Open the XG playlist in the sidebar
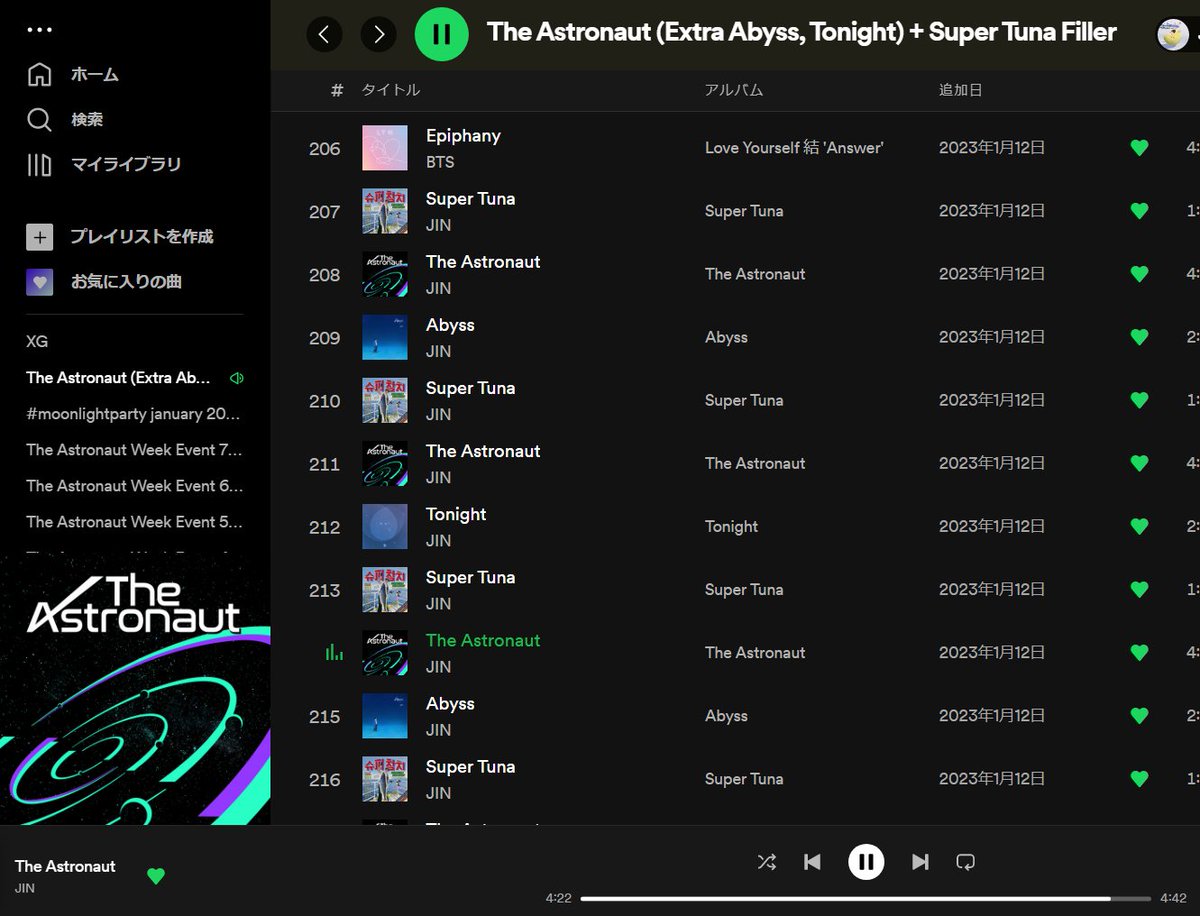 [37, 342]
